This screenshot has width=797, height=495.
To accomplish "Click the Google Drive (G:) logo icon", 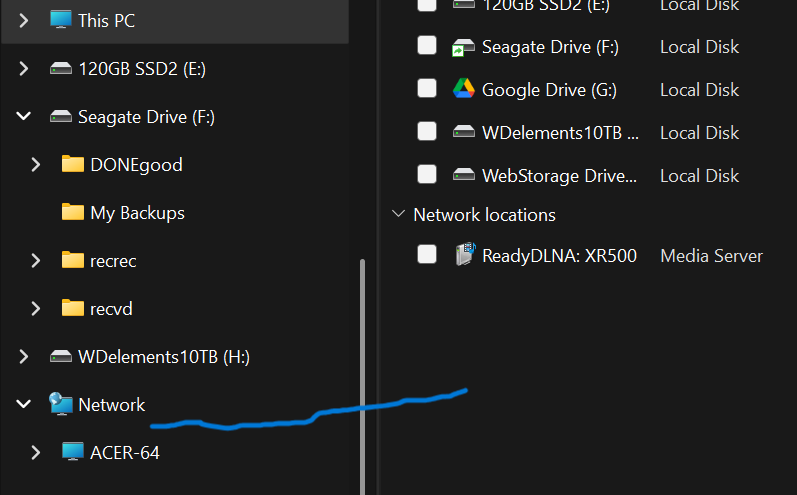I will (x=464, y=89).
